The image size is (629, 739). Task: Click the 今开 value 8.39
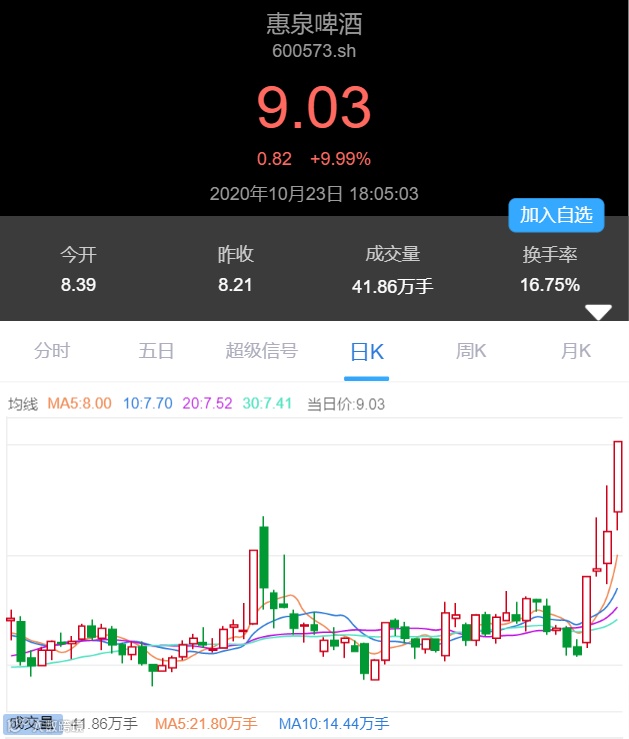(x=78, y=285)
